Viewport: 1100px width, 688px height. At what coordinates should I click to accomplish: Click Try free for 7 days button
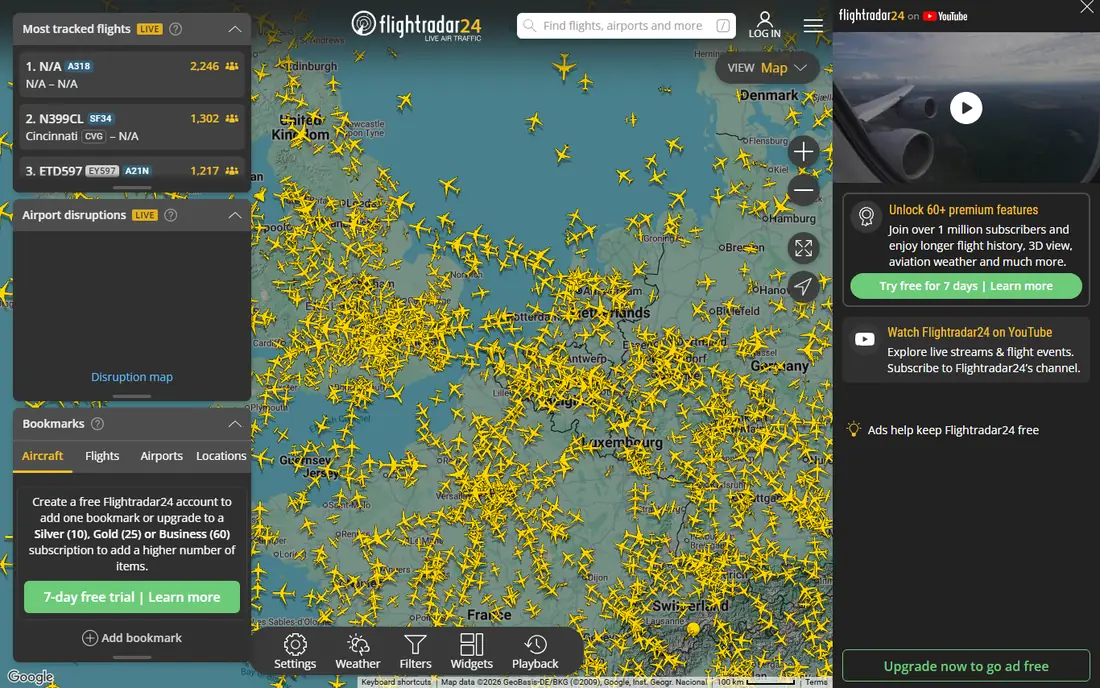(966, 286)
